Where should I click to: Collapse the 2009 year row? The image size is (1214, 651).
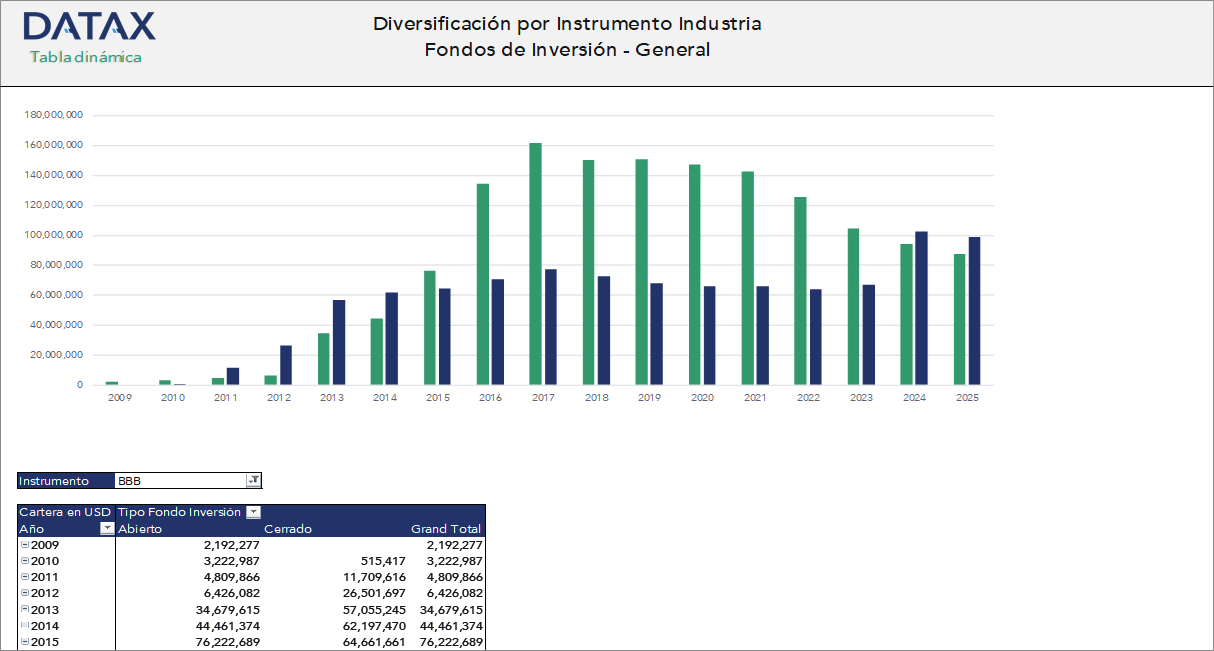[x=24, y=545]
